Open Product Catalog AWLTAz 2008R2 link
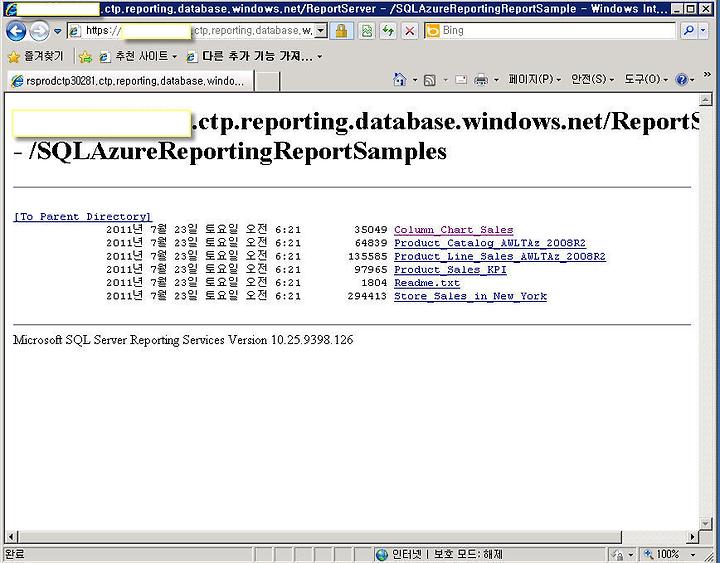 click(x=490, y=243)
